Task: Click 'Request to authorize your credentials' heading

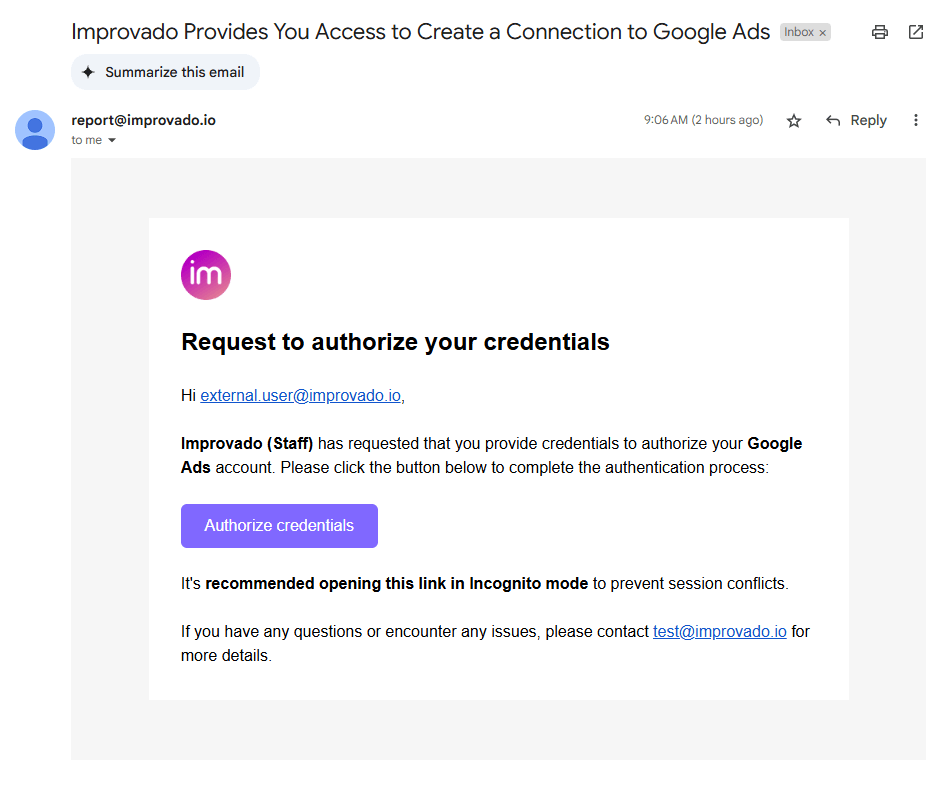Action: (x=395, y=342)
